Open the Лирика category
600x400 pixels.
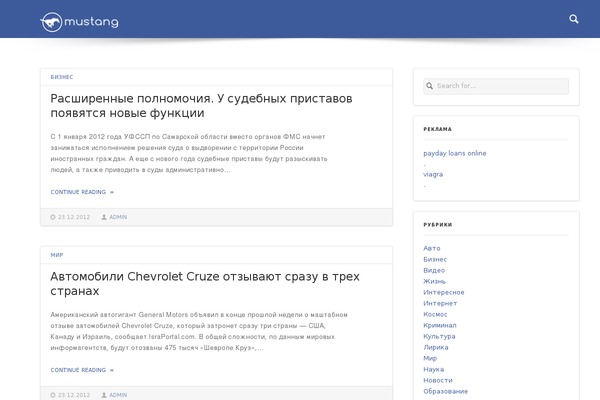tap(435, 347)
